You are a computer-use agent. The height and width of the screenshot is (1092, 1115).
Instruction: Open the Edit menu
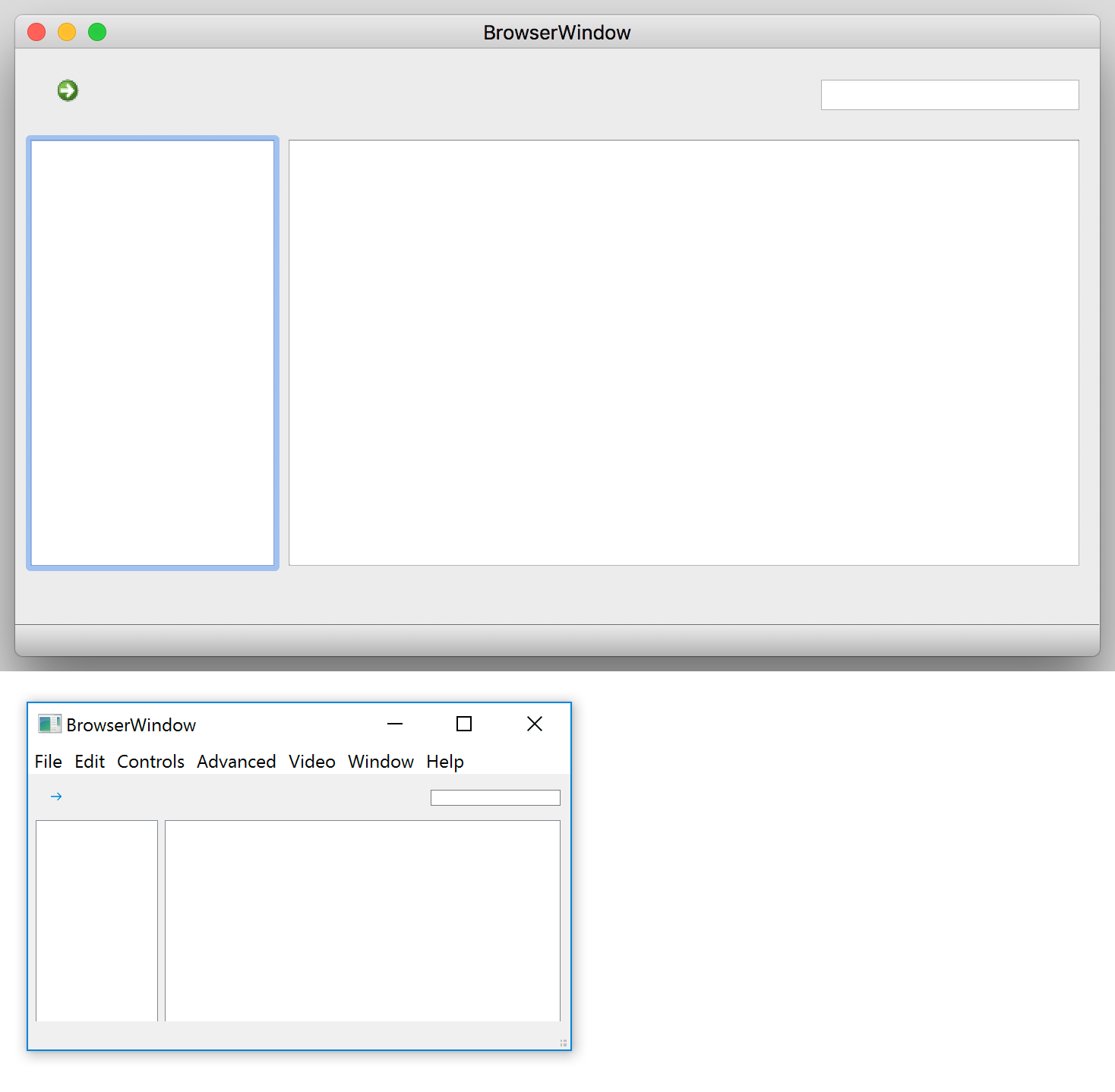click(90, 762)
